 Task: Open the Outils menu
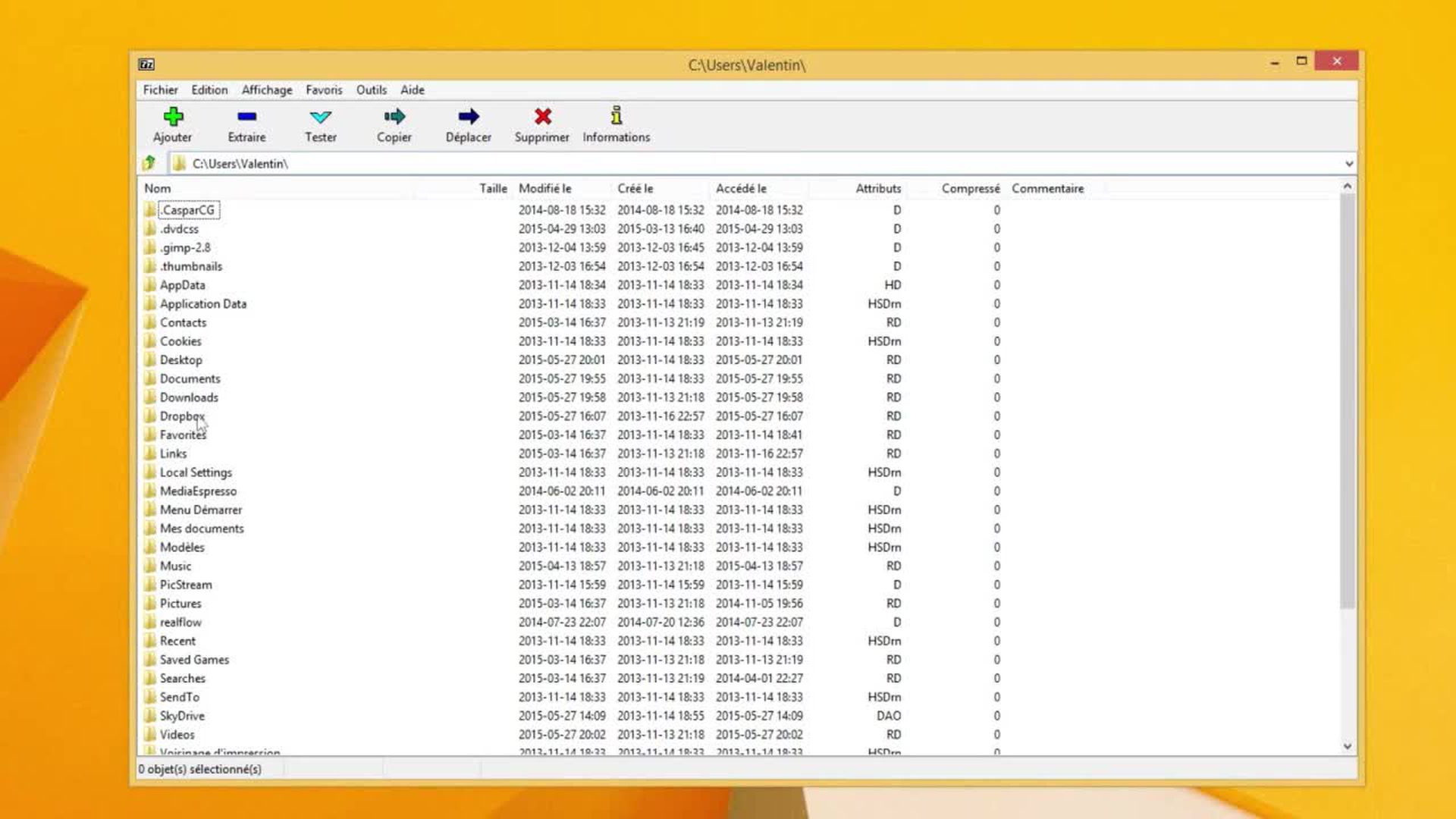tap(371, 89)
